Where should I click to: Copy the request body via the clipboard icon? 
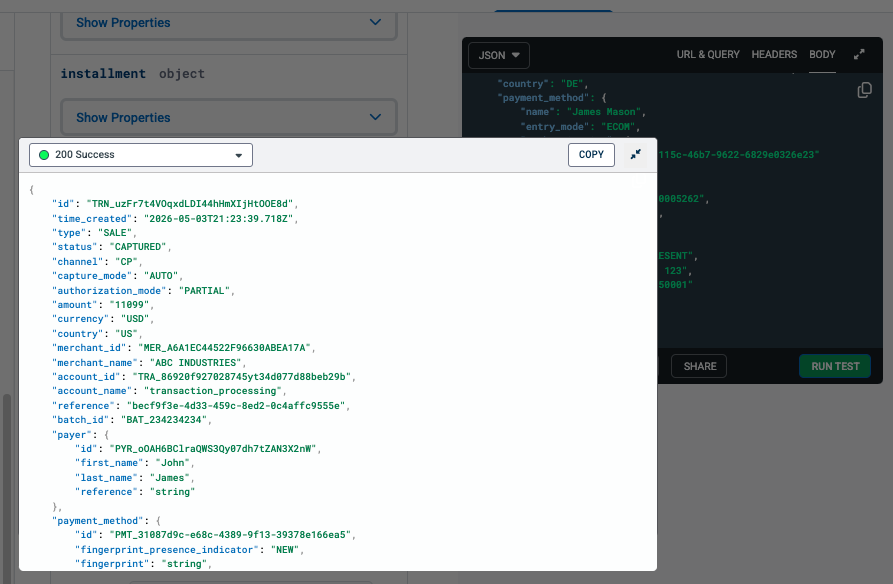(865, 90)
